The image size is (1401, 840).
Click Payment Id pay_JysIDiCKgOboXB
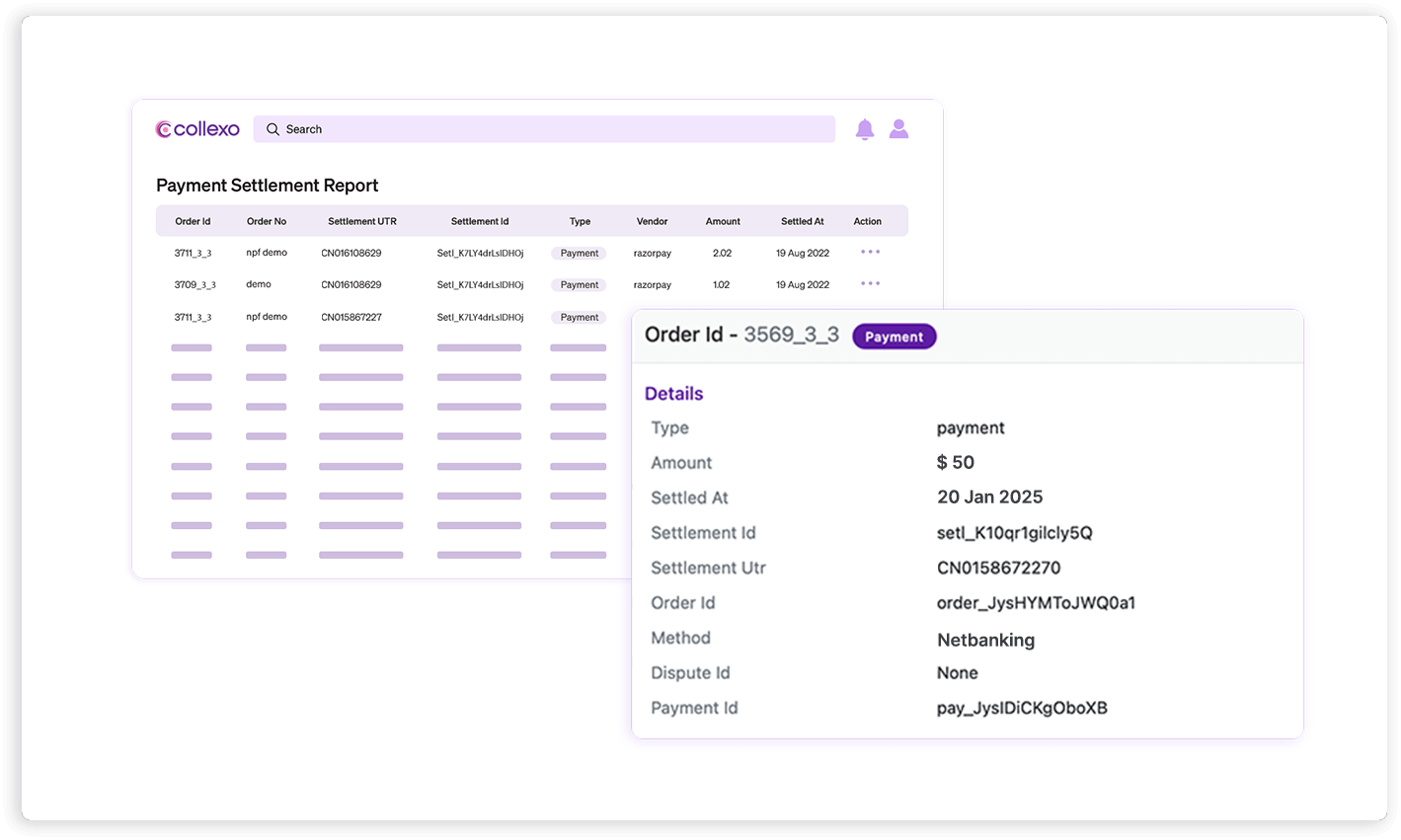point(1022,708)
